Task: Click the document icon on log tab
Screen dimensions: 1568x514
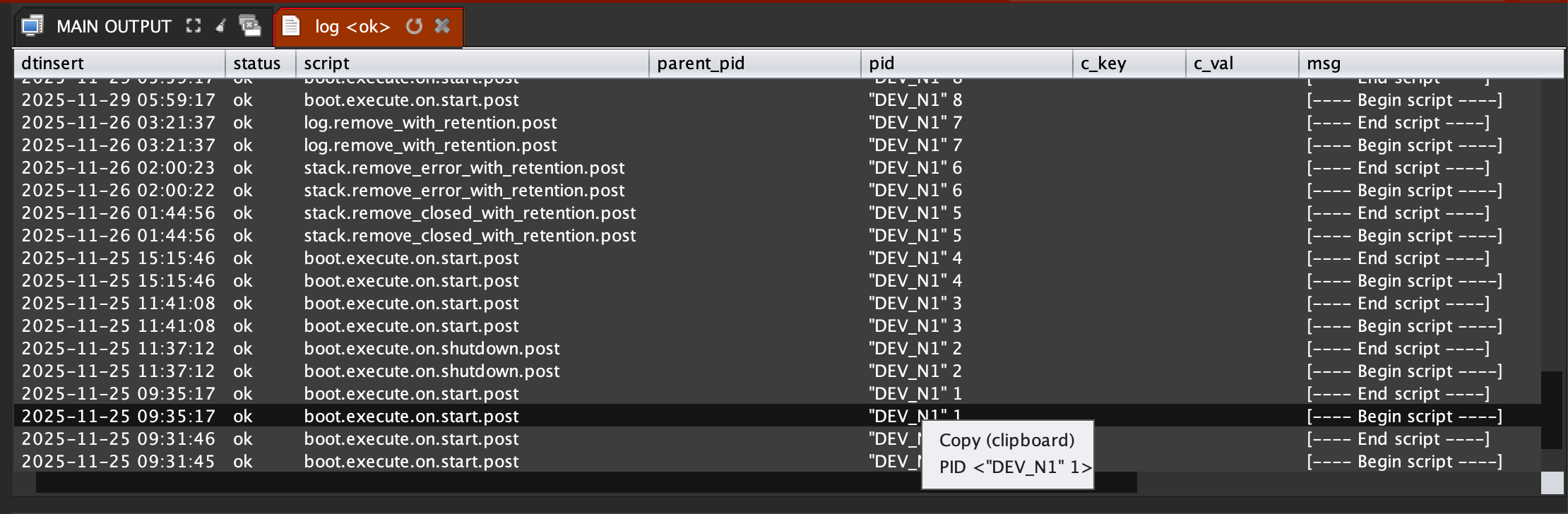Action: pyautogui.click(x=291, y=26)
